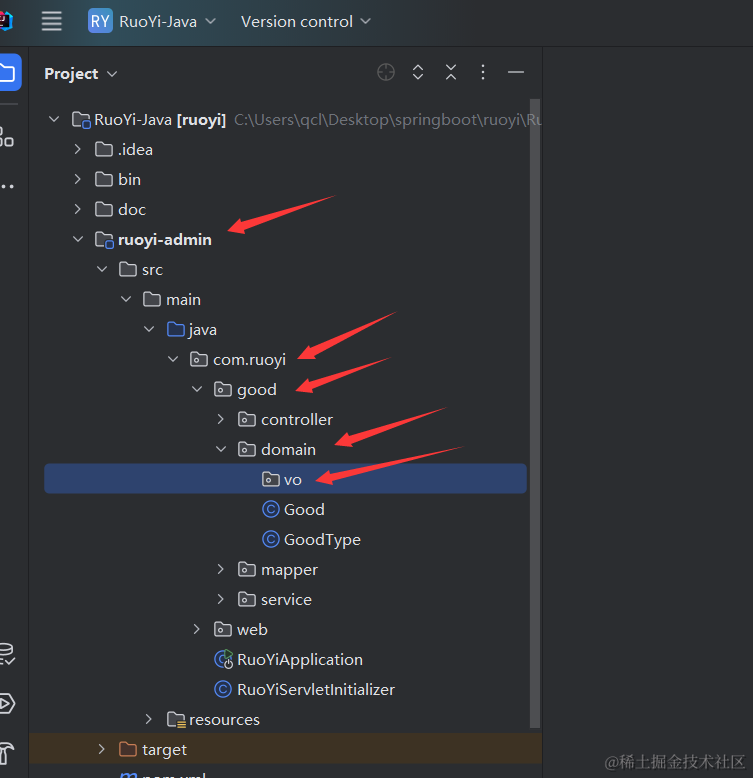The width and height of the screenshot is (753, 778).
Task: Click the Project tree vertical scrollbar
Action: [x=535, y=400]
